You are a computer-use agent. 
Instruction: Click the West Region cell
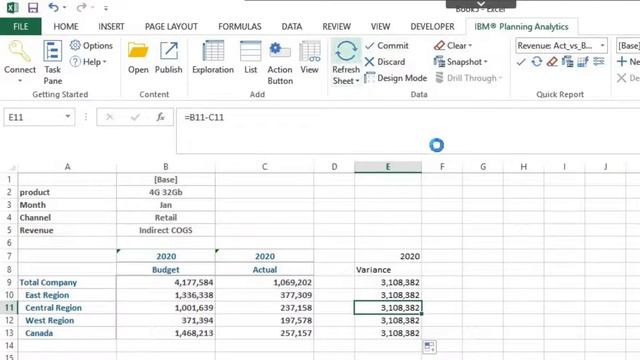pos(67,320)
